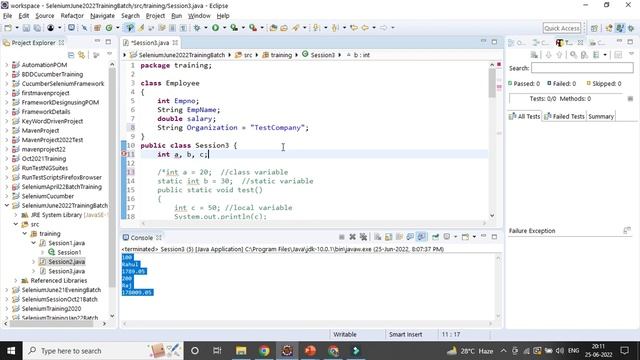The height and width of the screenshot is (360, 640).
Task: Click Open Console icon in Console toolbar
Action: [x=465, y=237]
